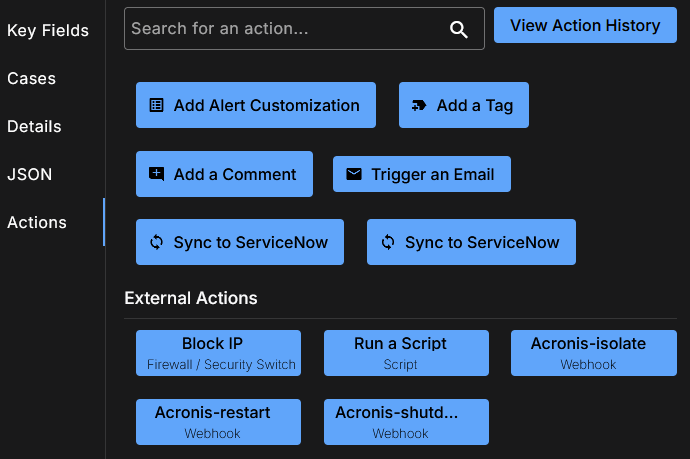690x459 pixels.
Task: Choose the Run a Script action
Action: 406,353
